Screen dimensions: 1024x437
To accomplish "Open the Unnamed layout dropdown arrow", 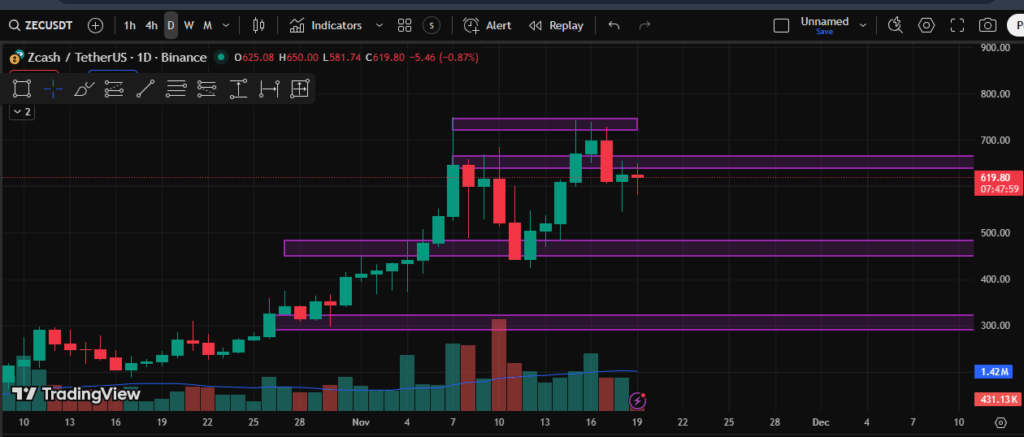I will point(860,25).
